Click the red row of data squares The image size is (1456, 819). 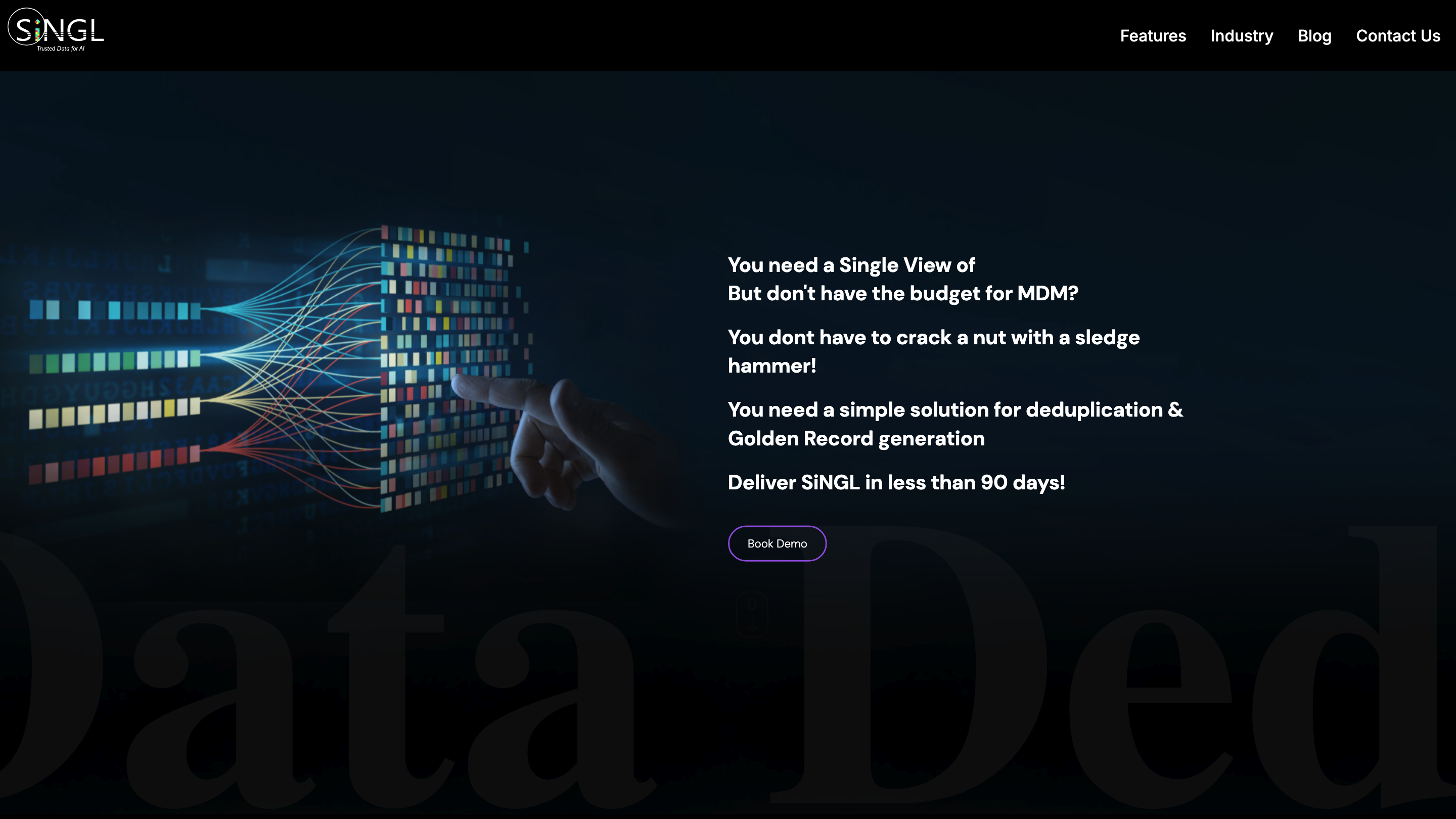(115, 464)
